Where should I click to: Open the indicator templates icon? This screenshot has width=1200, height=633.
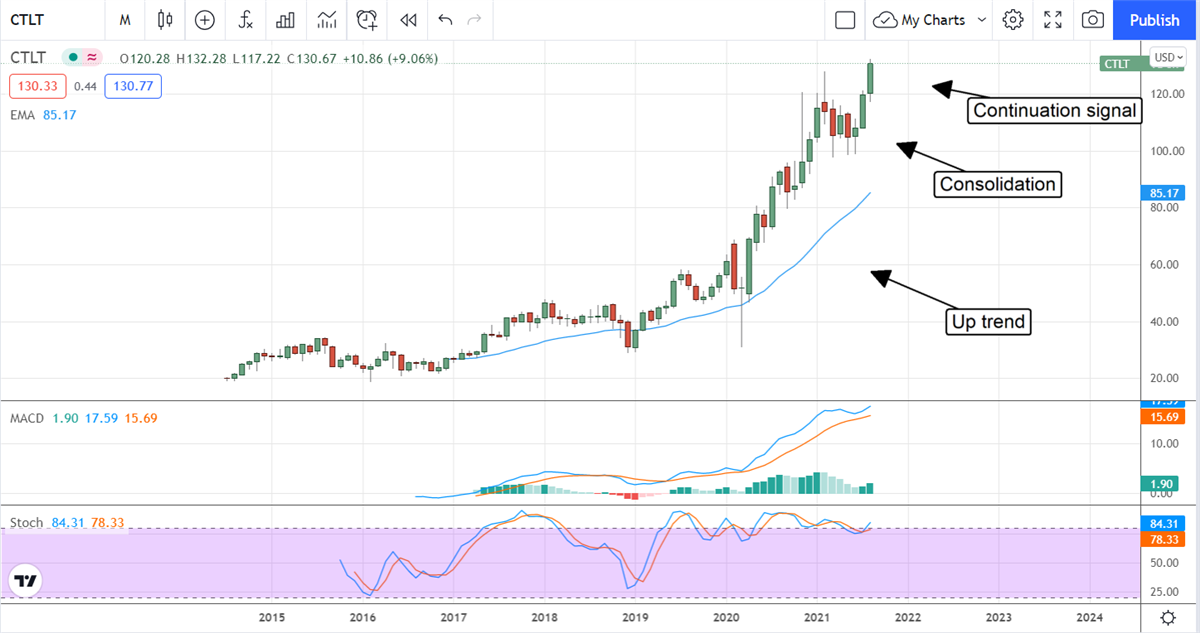tap(326, 20)
